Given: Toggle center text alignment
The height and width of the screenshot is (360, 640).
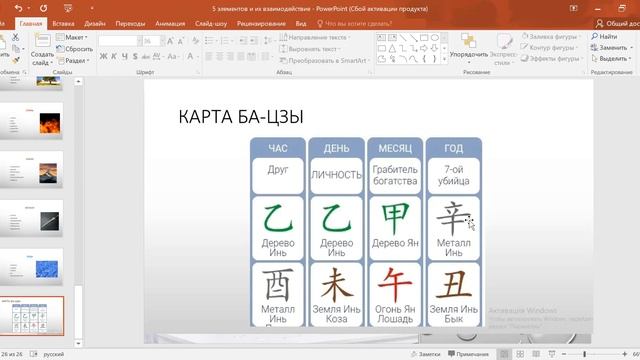Looking at the screenshot, I should coord(220,56).
